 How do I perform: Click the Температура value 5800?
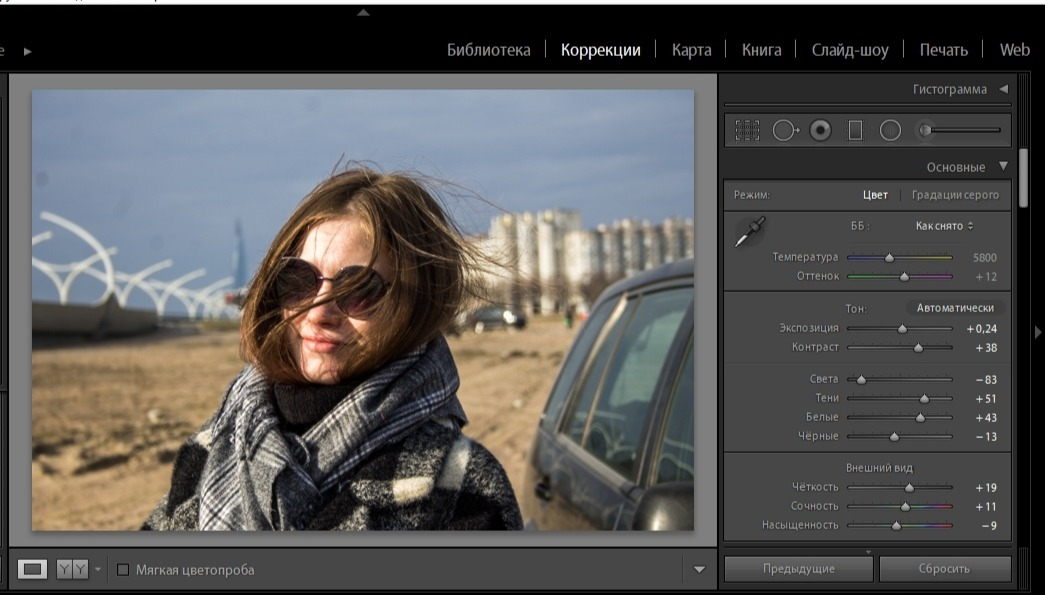pos(984,258)
